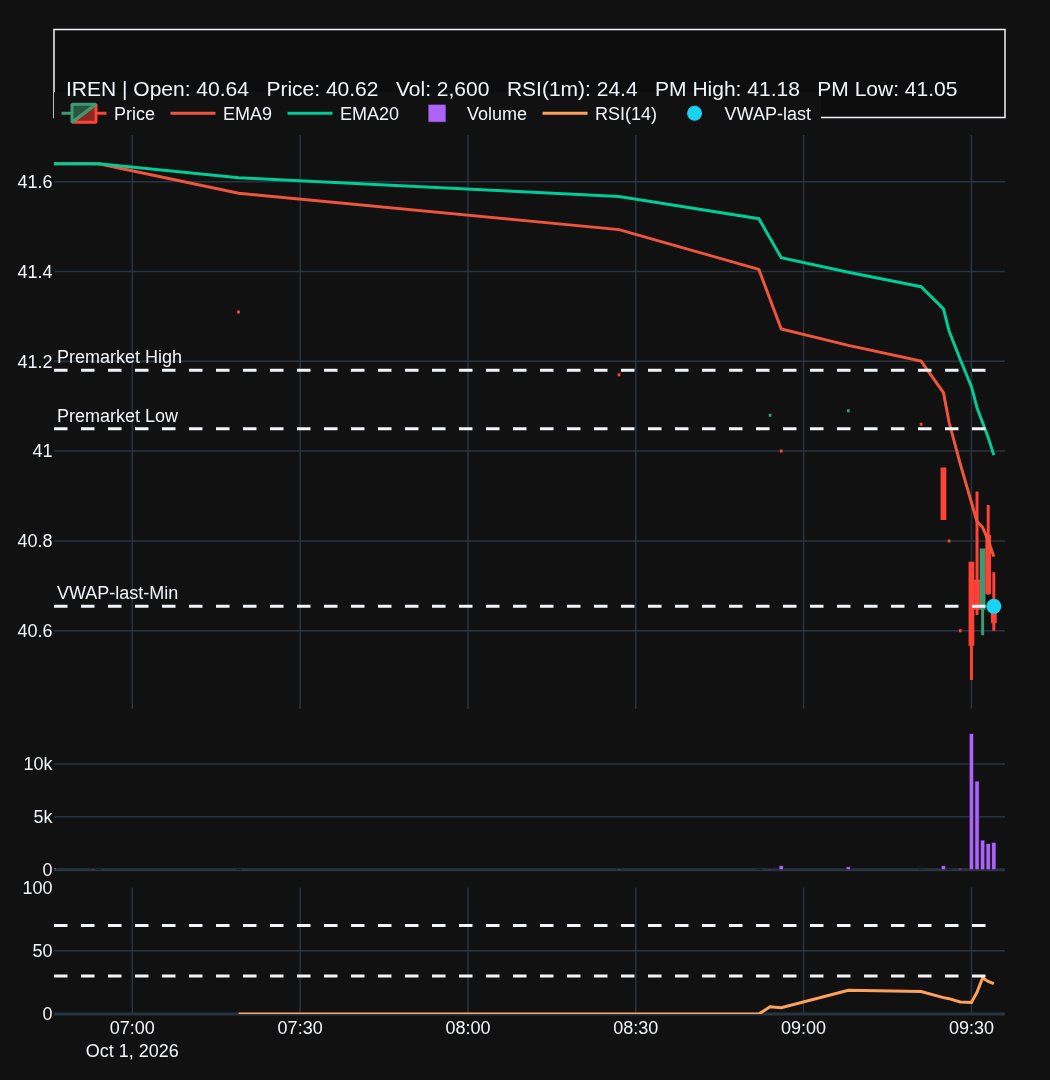This screenshot has width=1050, height=1080.
Task: Click the Premarket High annotation label
Action: click(119, 357)
